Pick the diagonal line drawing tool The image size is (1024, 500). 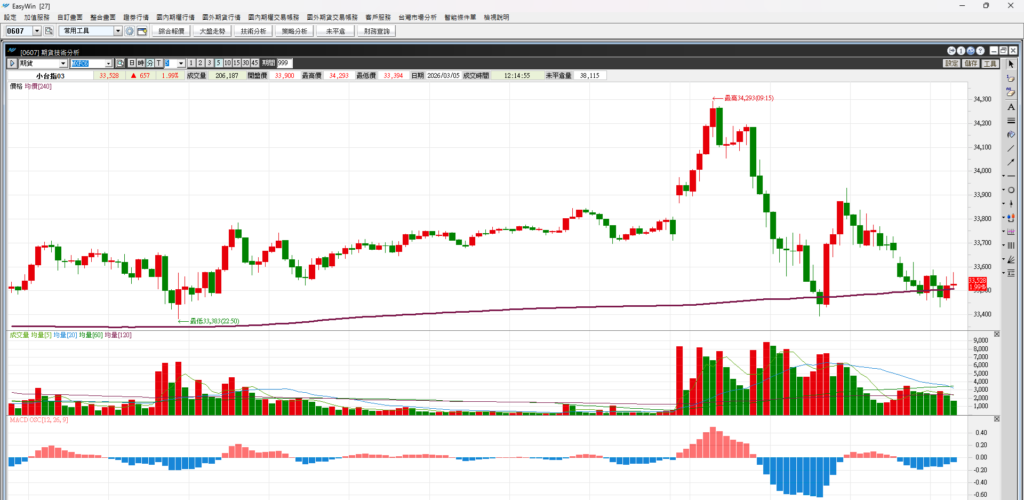point(1011,148)
